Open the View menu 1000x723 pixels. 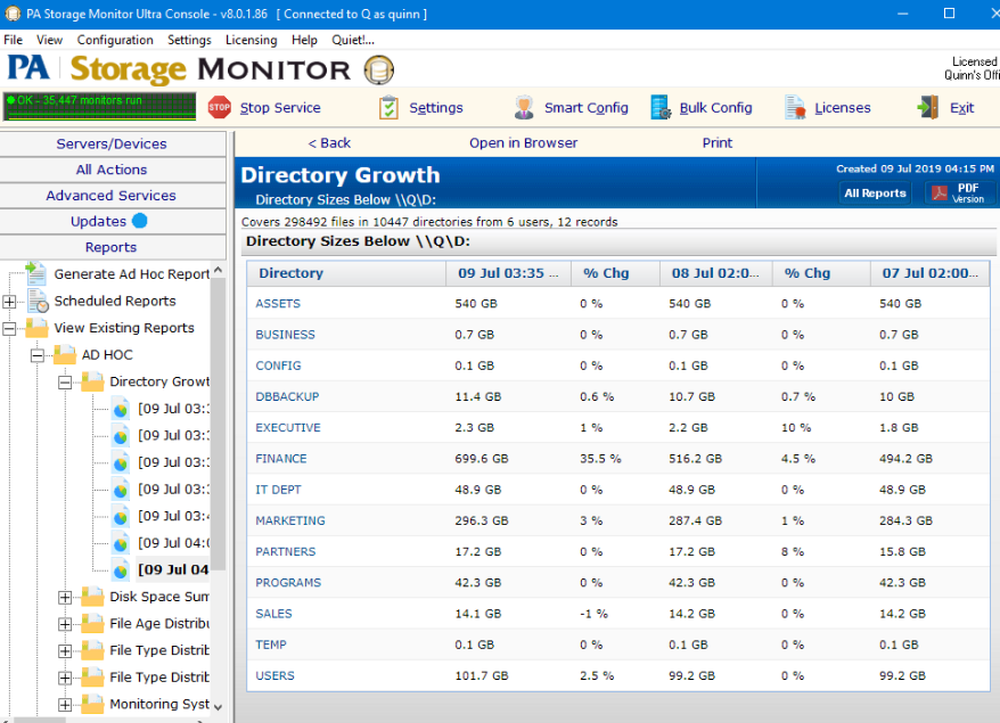coord(49,40)
